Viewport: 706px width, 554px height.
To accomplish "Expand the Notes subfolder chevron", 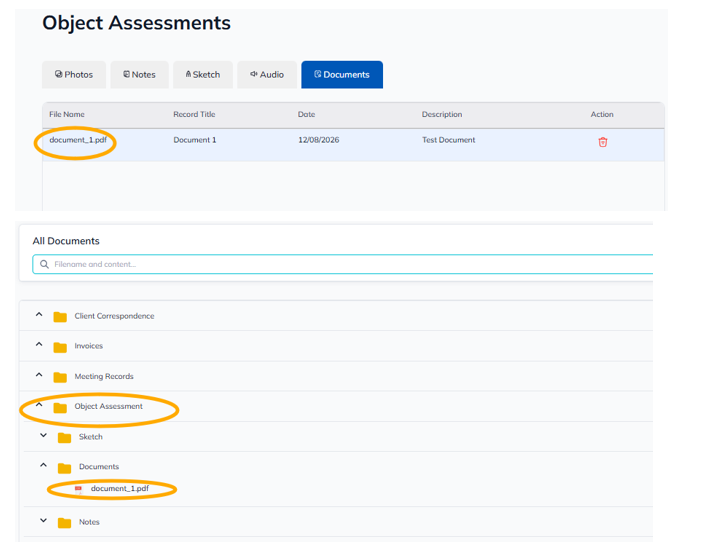I will click(x=43, y=521).
